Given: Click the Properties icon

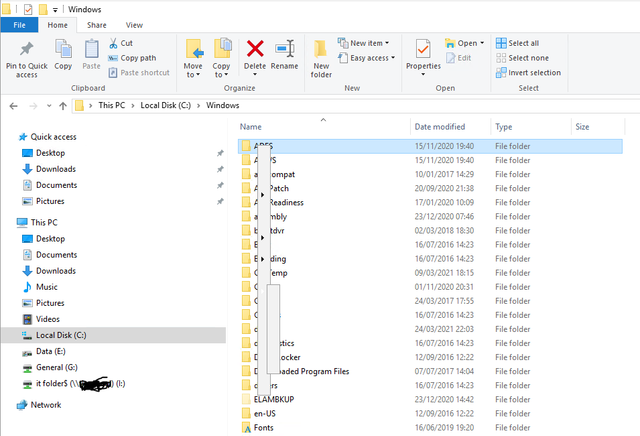Looking at the screenshot, I should click(423, 49).
